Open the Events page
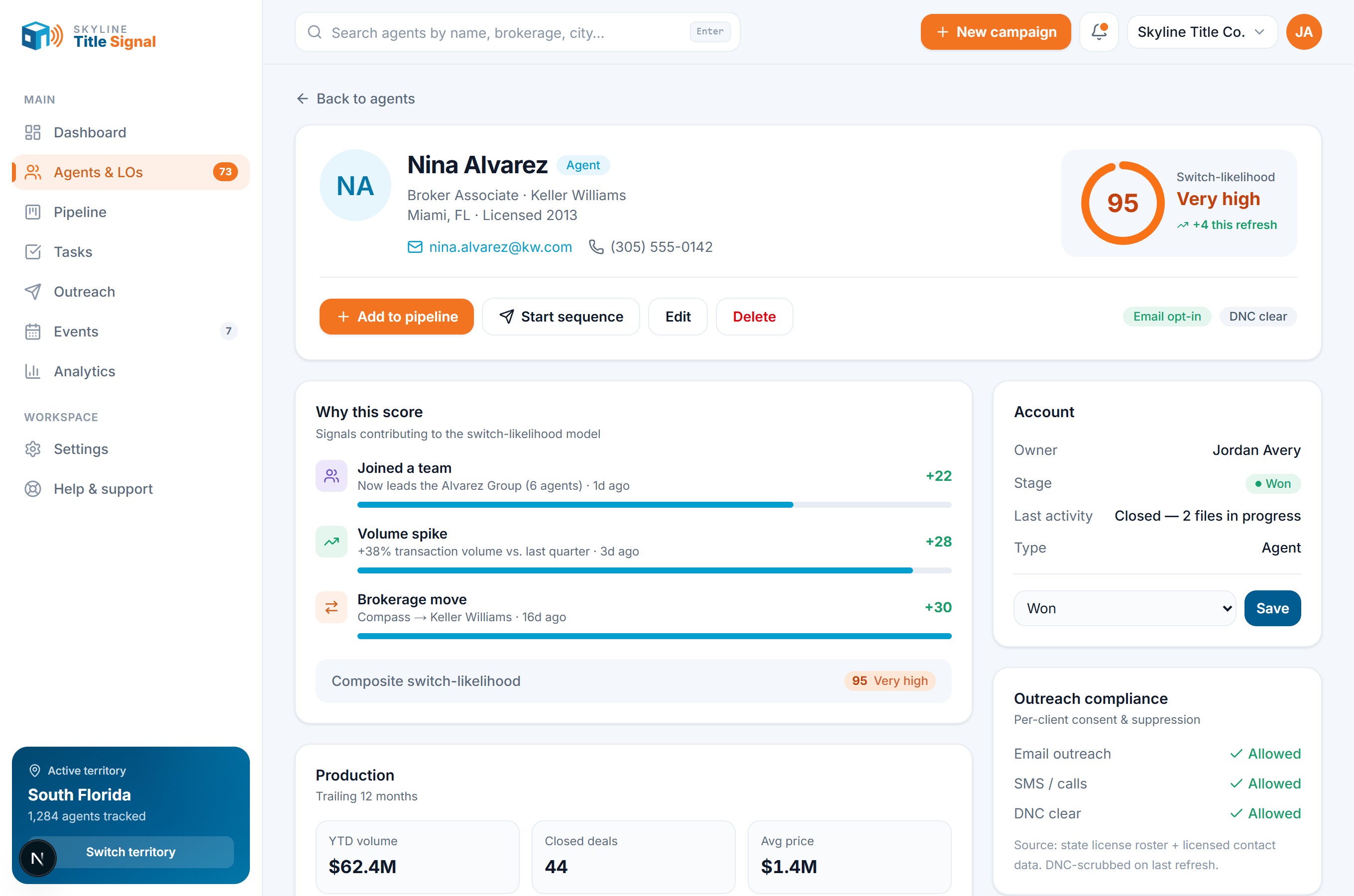This screenshot has width=1354, height=896. click(x=131, y=332)
